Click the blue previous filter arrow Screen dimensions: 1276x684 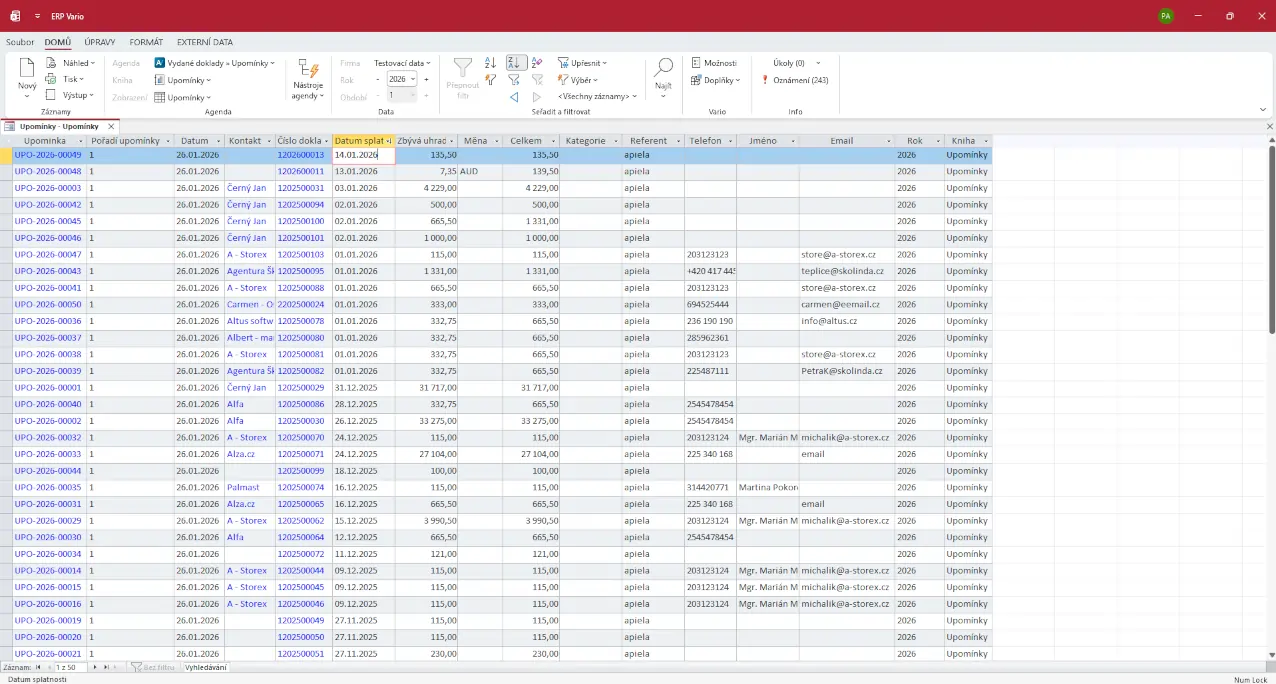514,97
